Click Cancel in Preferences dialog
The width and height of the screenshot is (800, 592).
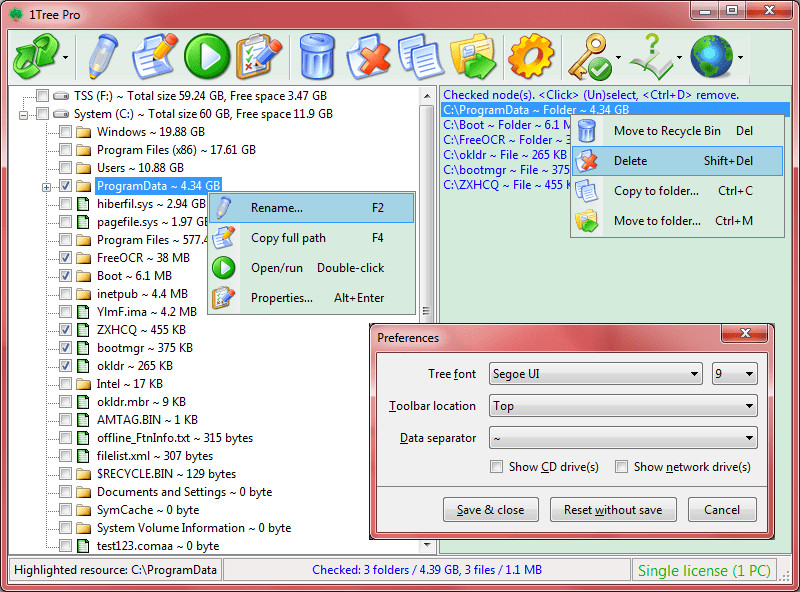click(x=722, y=510)
